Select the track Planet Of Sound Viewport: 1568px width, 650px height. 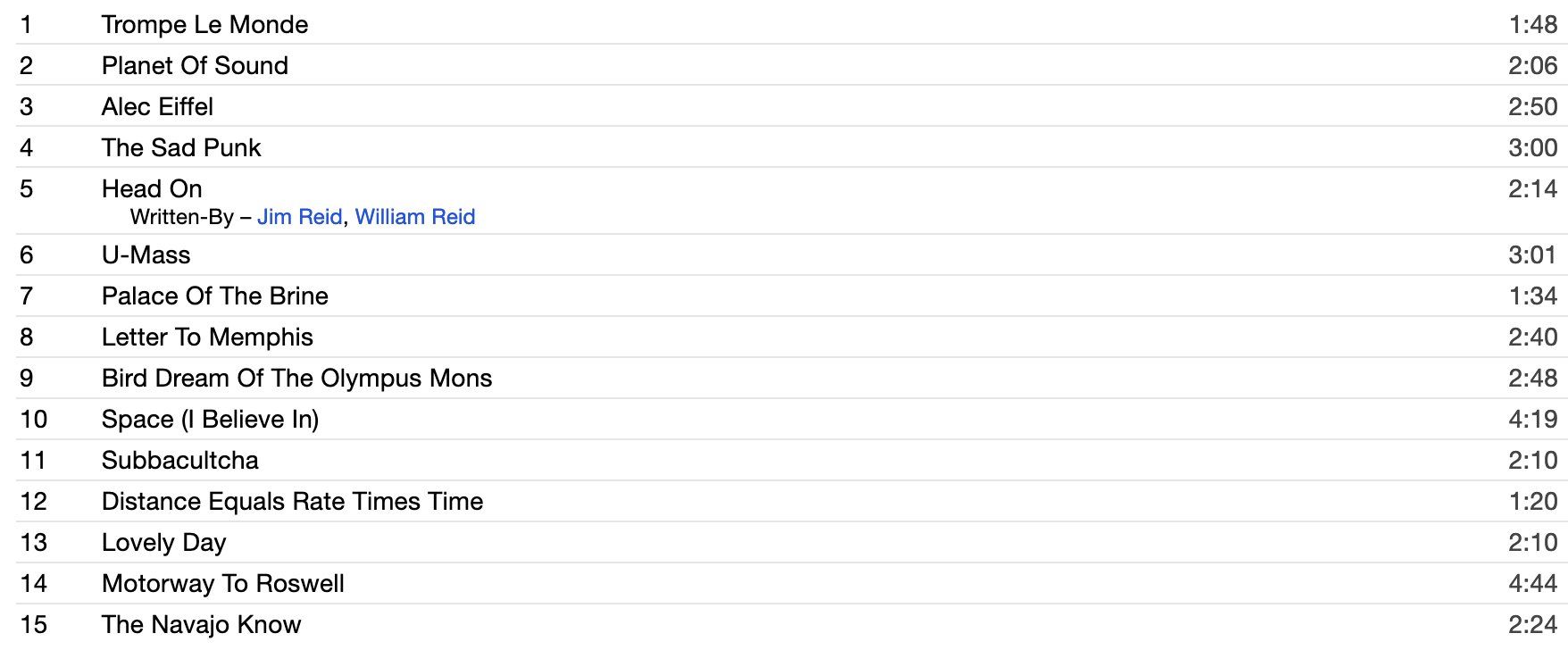point(195,65)
